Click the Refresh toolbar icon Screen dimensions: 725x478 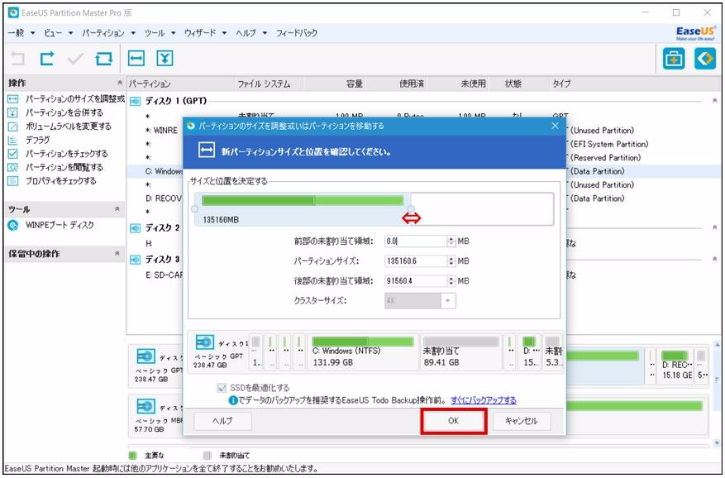coord(104,59)
